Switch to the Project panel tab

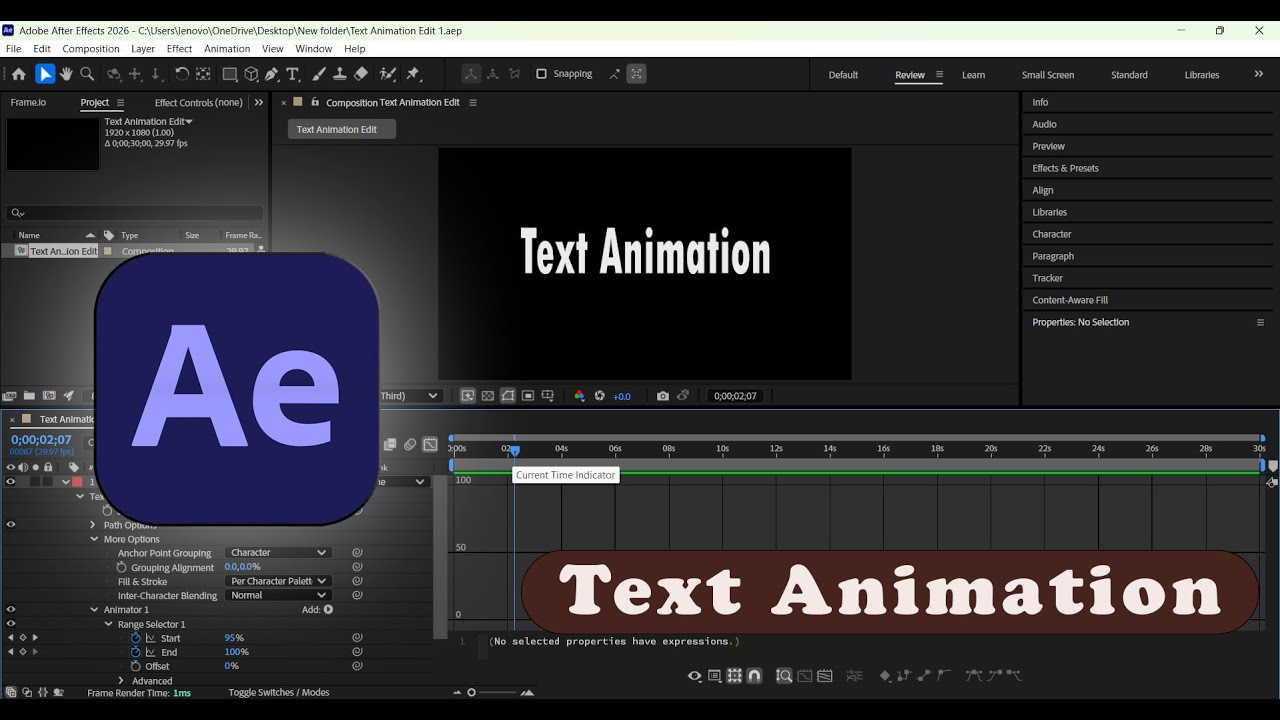(x=95, y=102)
